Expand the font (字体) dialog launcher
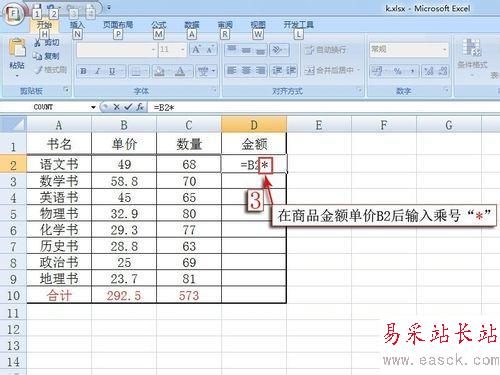Image resolution: width=500 pixels, height=375 pixels. coord(214,90)
